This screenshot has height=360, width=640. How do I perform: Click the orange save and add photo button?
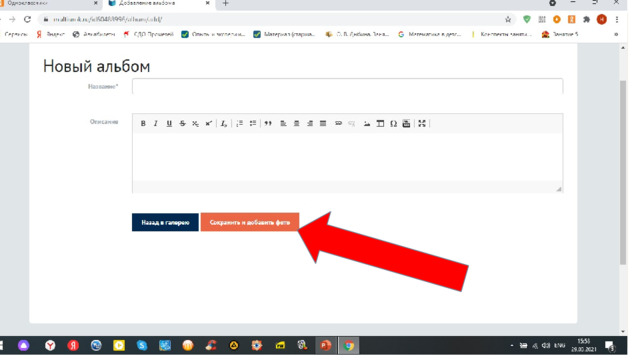click(x=250, y=222)
